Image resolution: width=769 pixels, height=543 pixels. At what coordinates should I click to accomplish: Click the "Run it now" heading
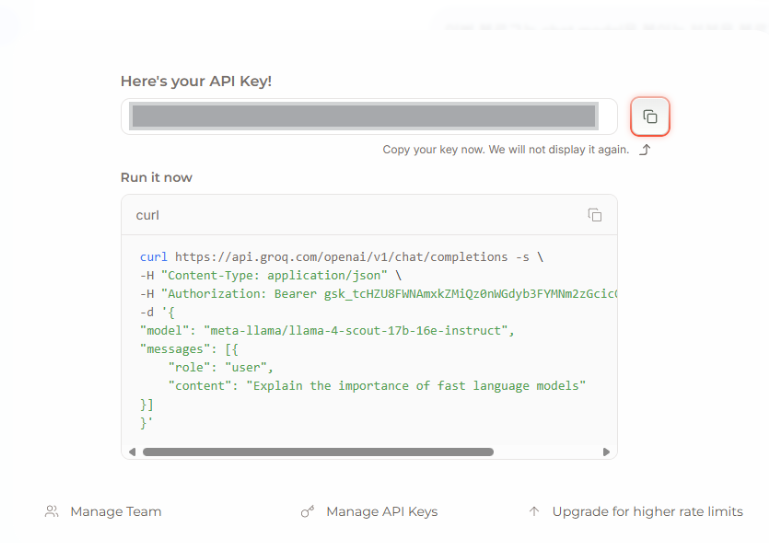pyautogui.click(x=156, y=178)
